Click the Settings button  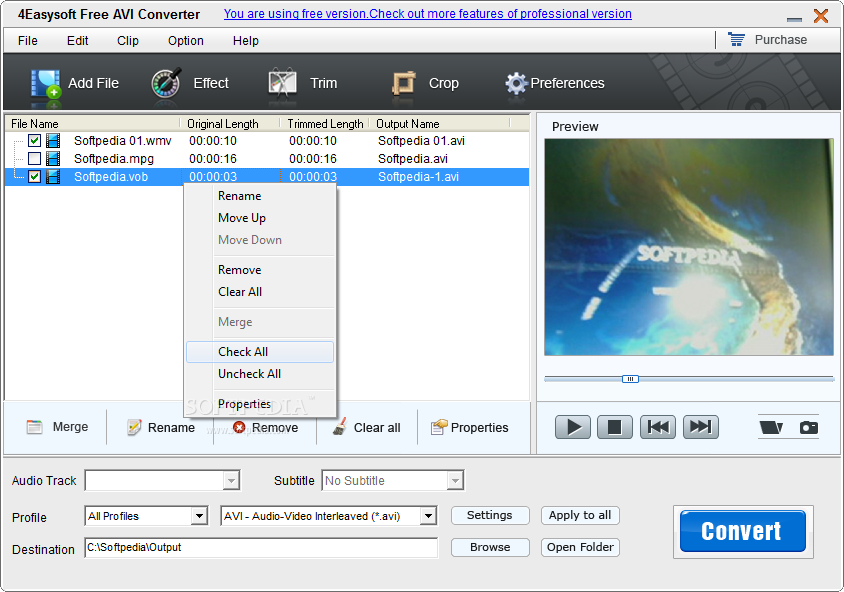(x=490, y=516)
